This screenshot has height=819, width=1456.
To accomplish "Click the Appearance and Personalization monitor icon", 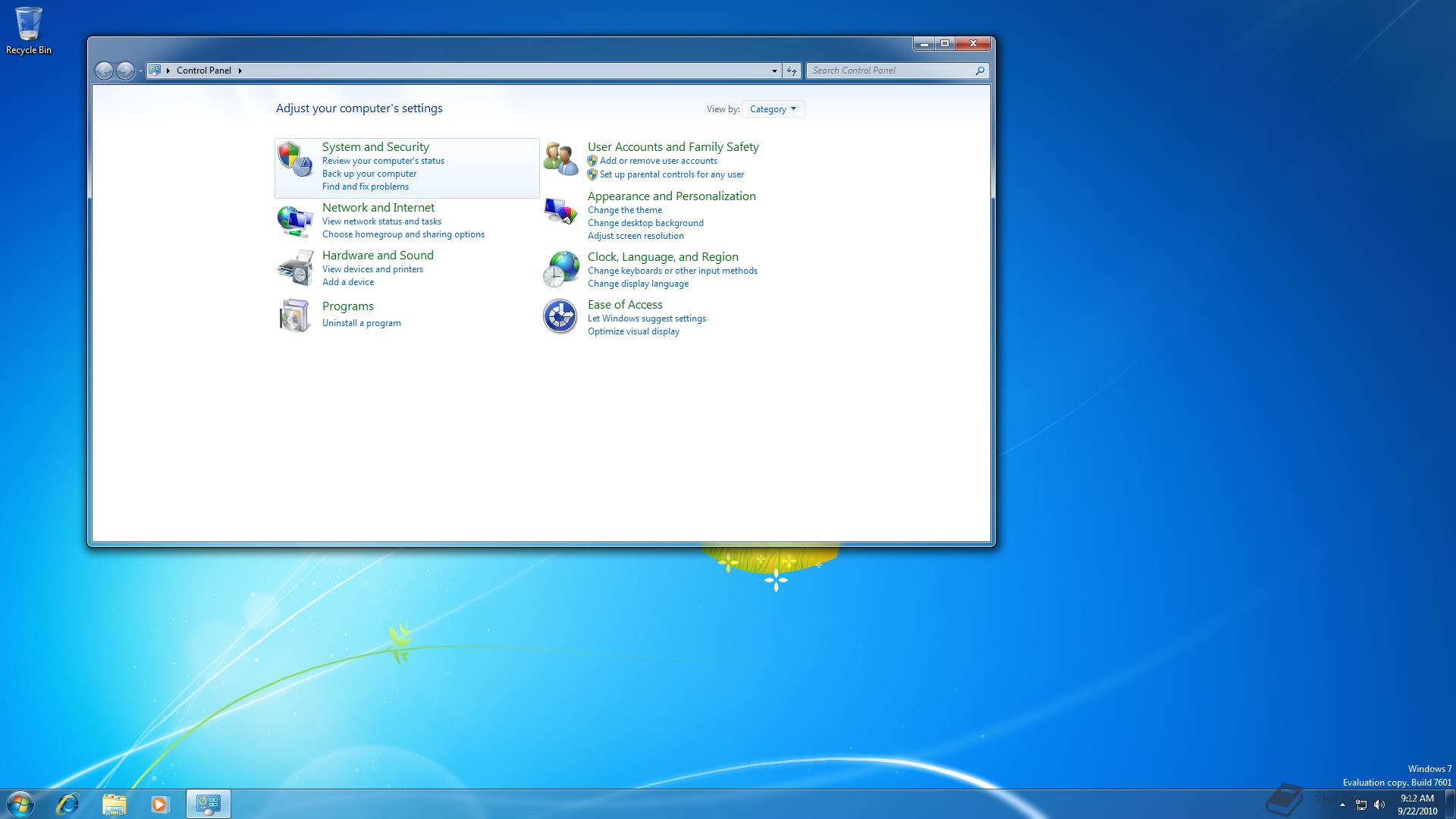I will [x=561, y=211].
